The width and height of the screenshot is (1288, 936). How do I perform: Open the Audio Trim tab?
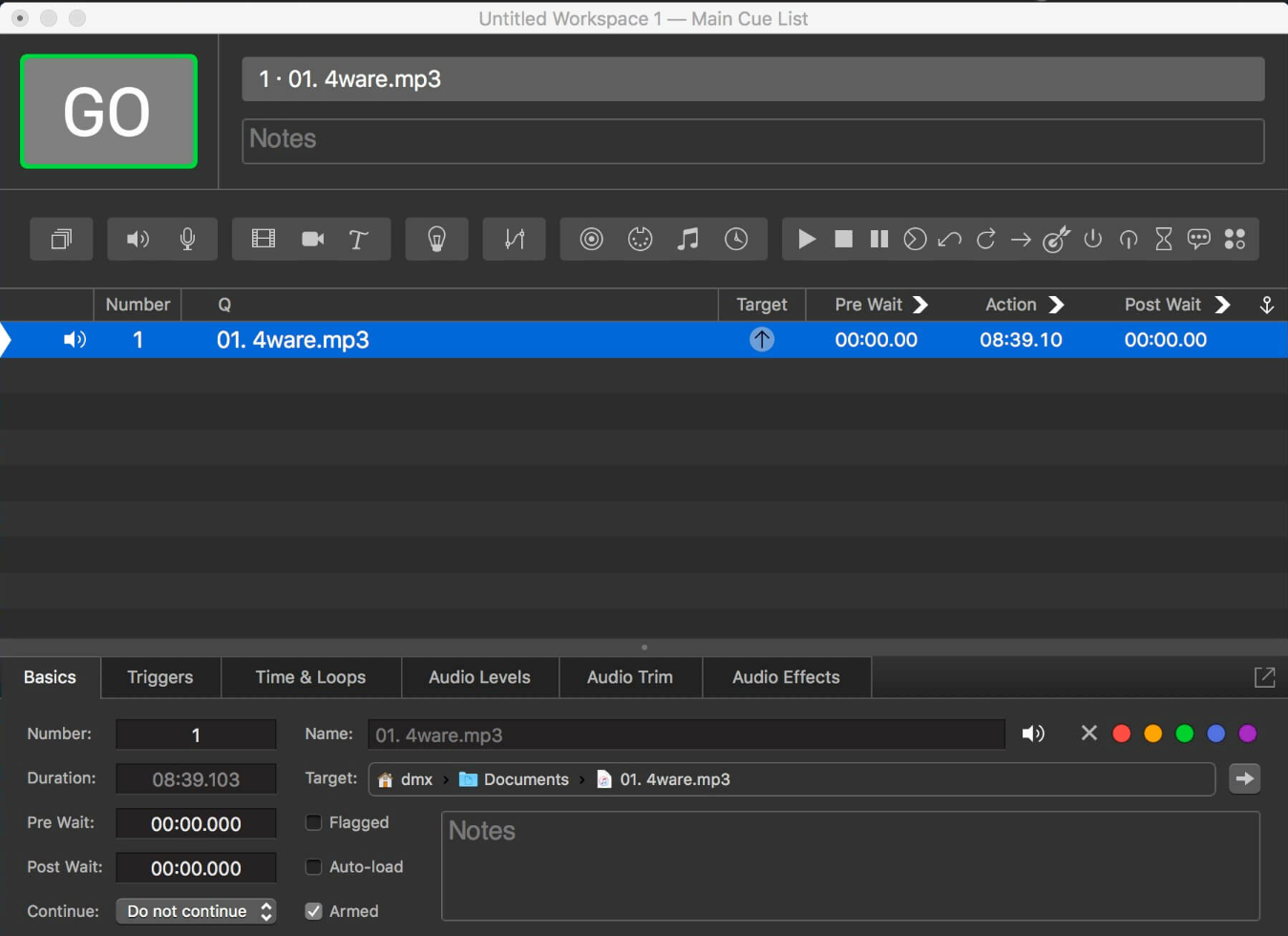630,677
